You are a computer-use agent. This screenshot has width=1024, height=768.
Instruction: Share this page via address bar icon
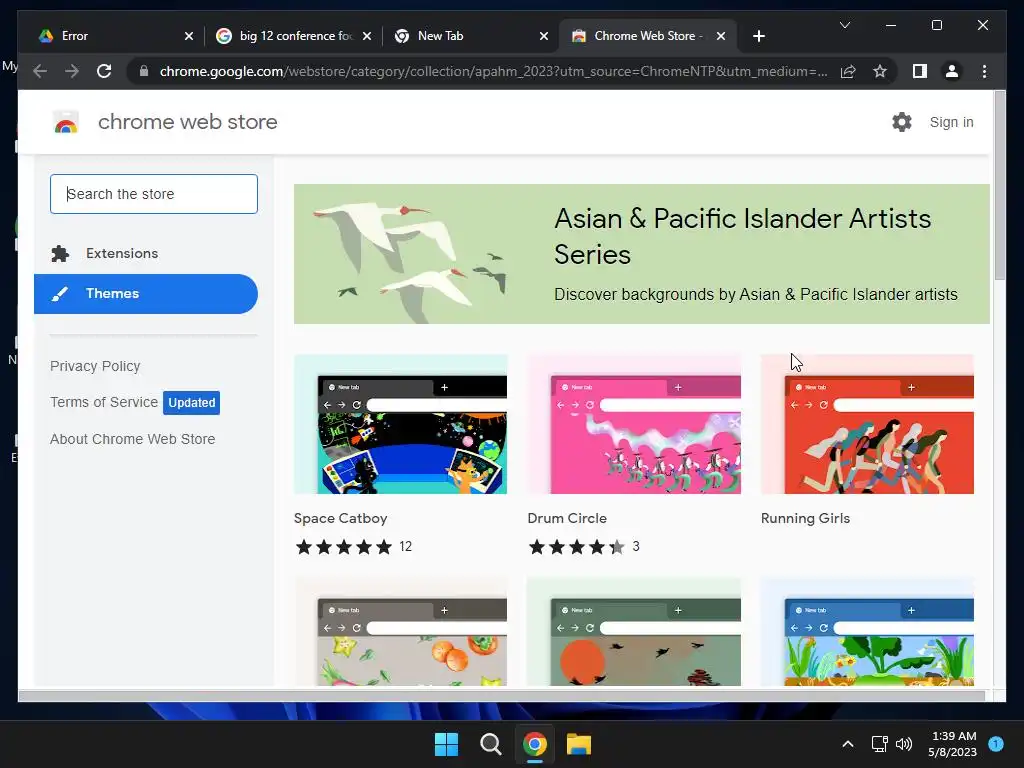tap(848, 71)
